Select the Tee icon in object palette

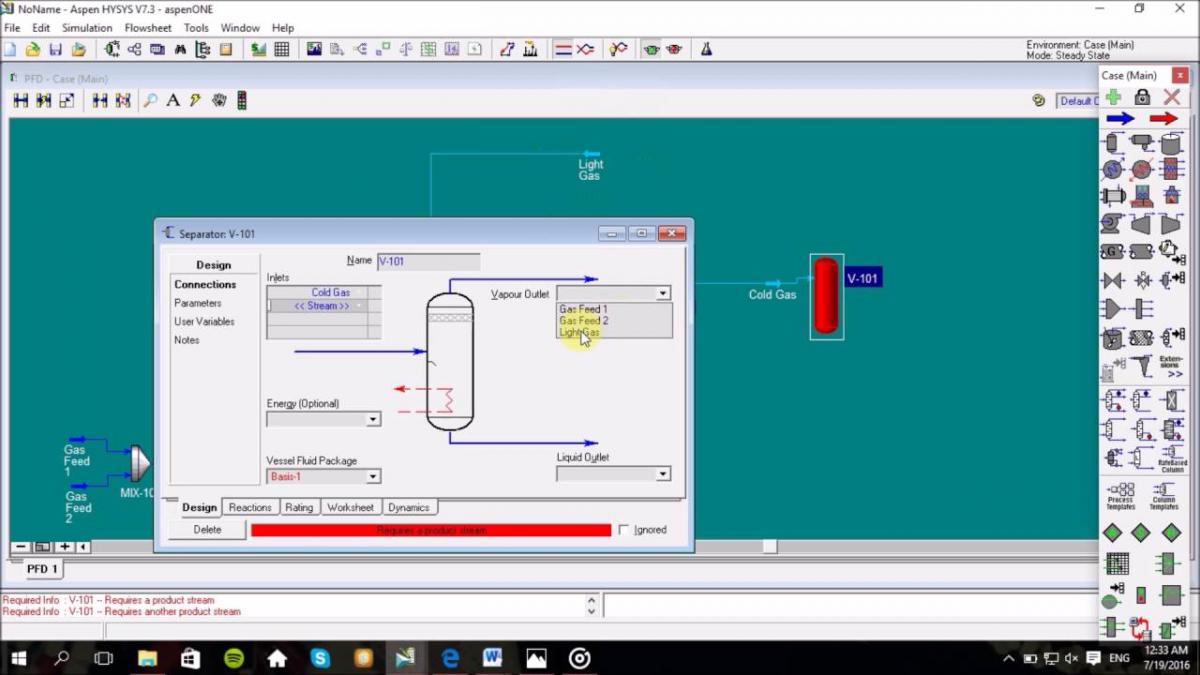point(1141,309)
